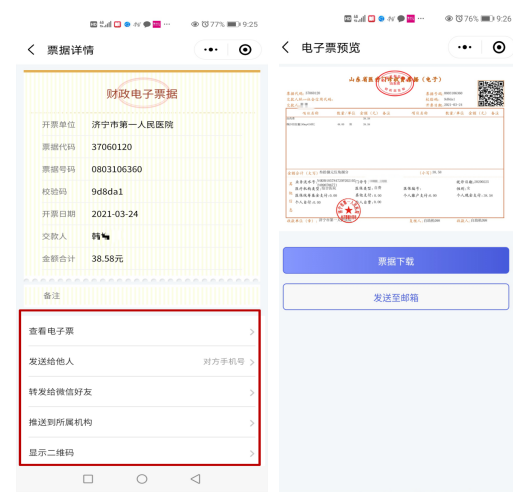
Task: Tap the Android back triangle button
Action: 196,479
